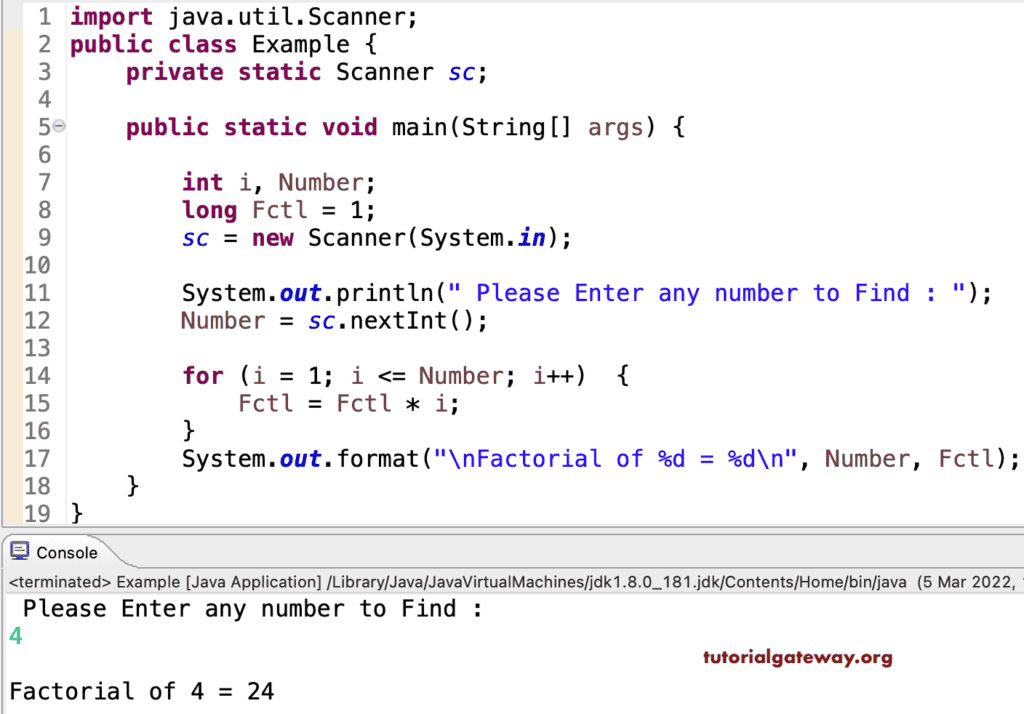Select the Fctl variable on line 8
The image size is (1024, 714).
click(282, 210)
